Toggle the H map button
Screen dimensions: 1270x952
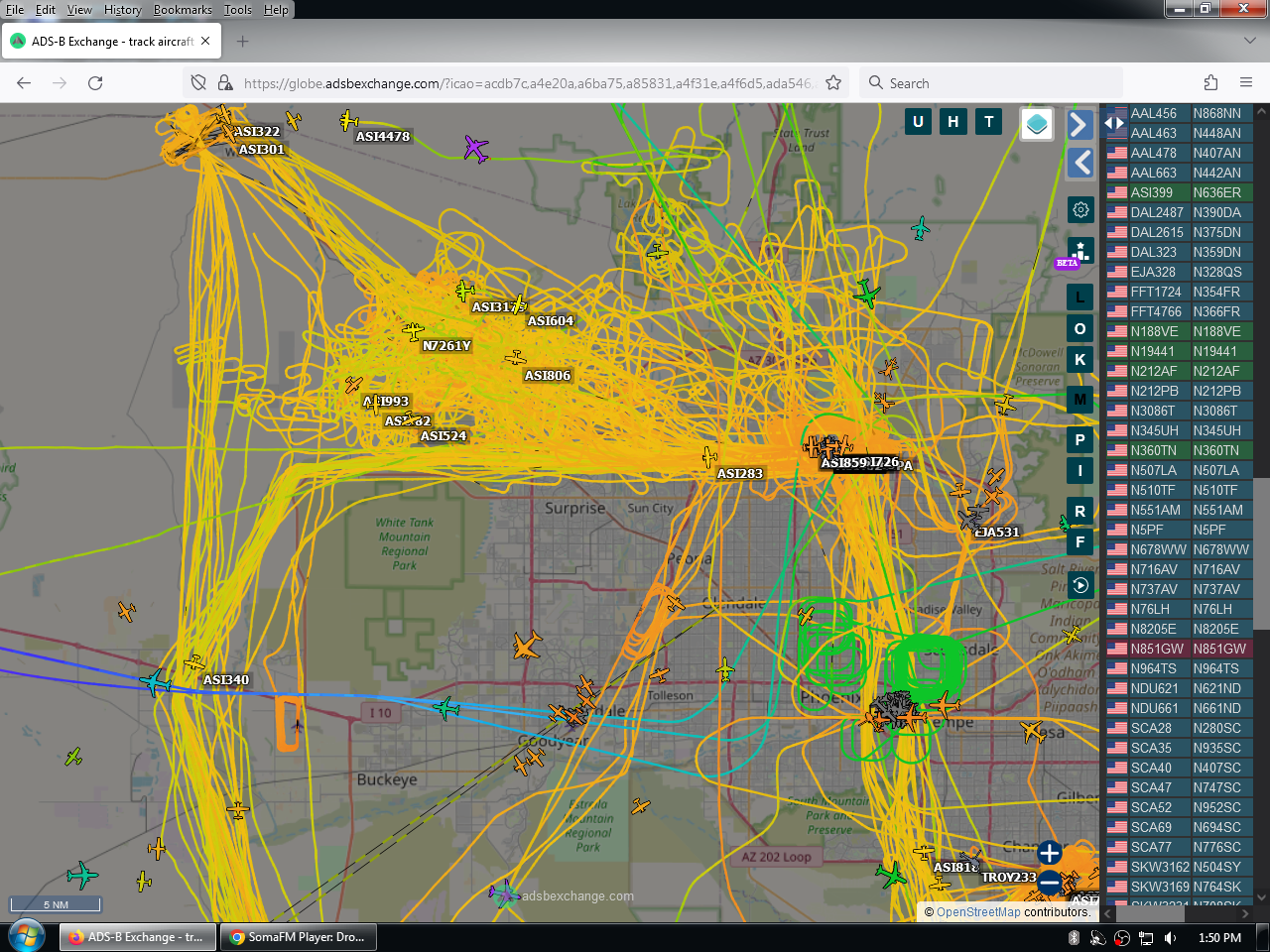(953, 121)
